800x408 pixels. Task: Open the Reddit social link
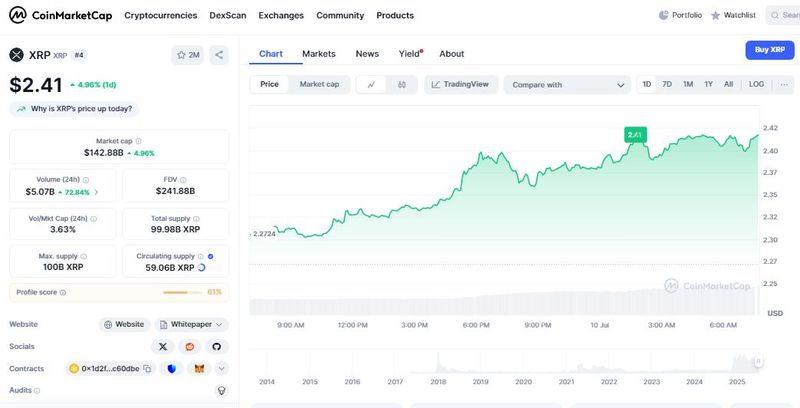[x=189, y=346]
